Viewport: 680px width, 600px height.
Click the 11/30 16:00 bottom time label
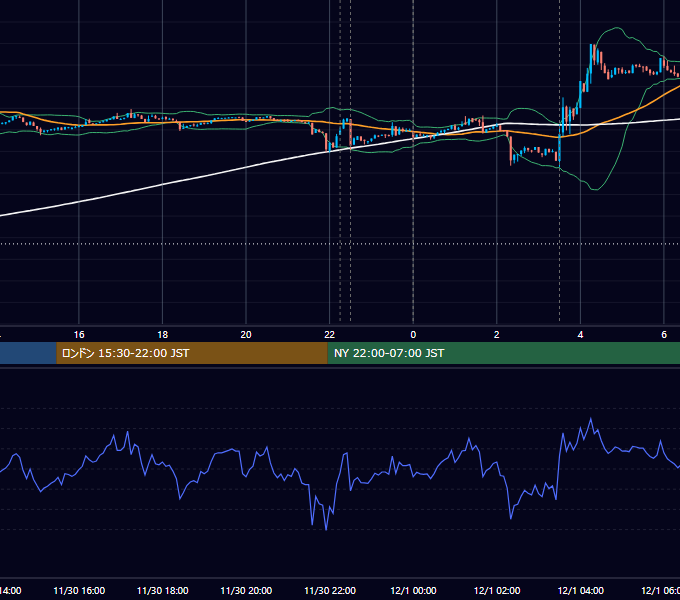pos(79,590)
